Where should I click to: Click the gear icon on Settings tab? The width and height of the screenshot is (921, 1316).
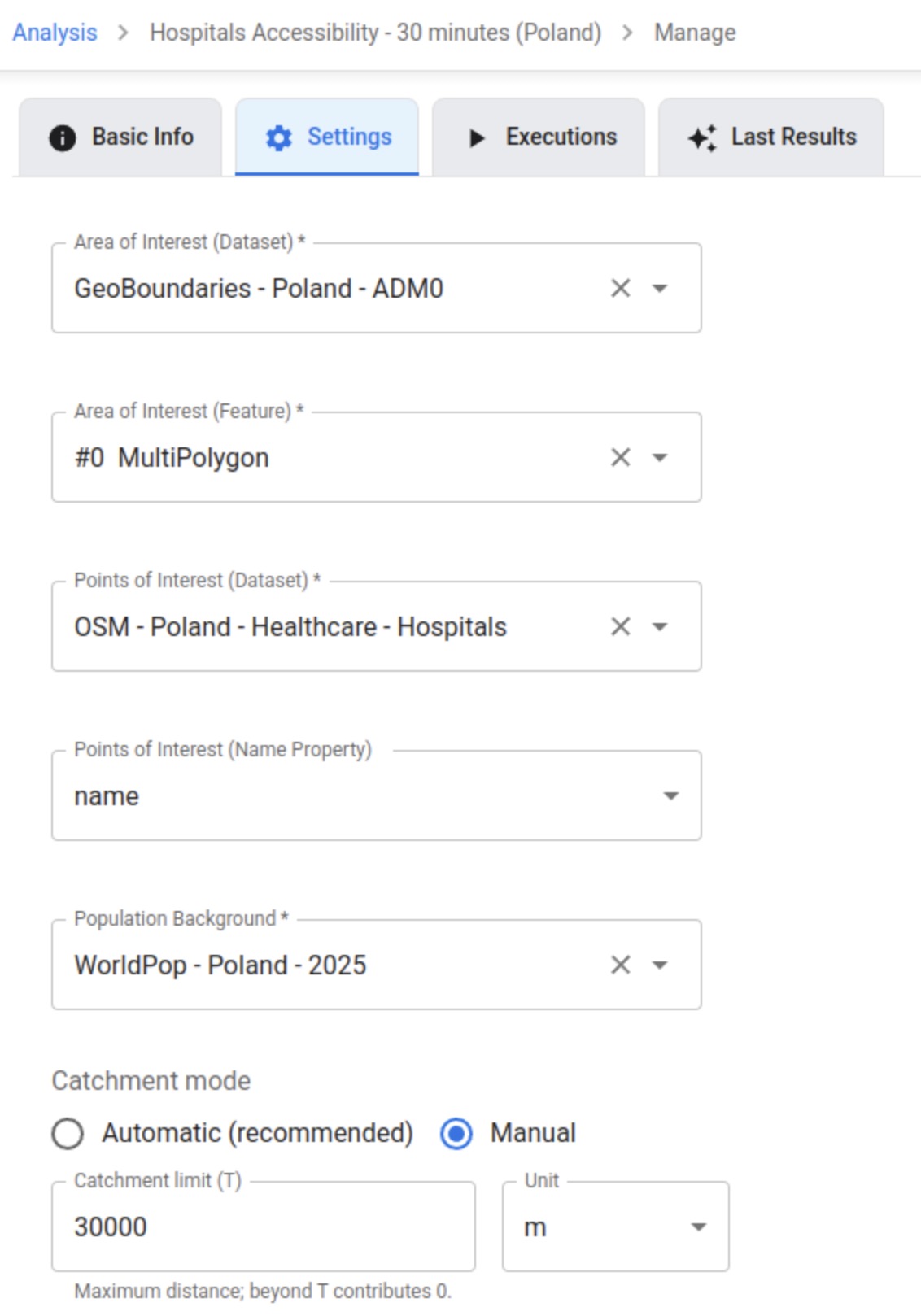click(279, 137)
